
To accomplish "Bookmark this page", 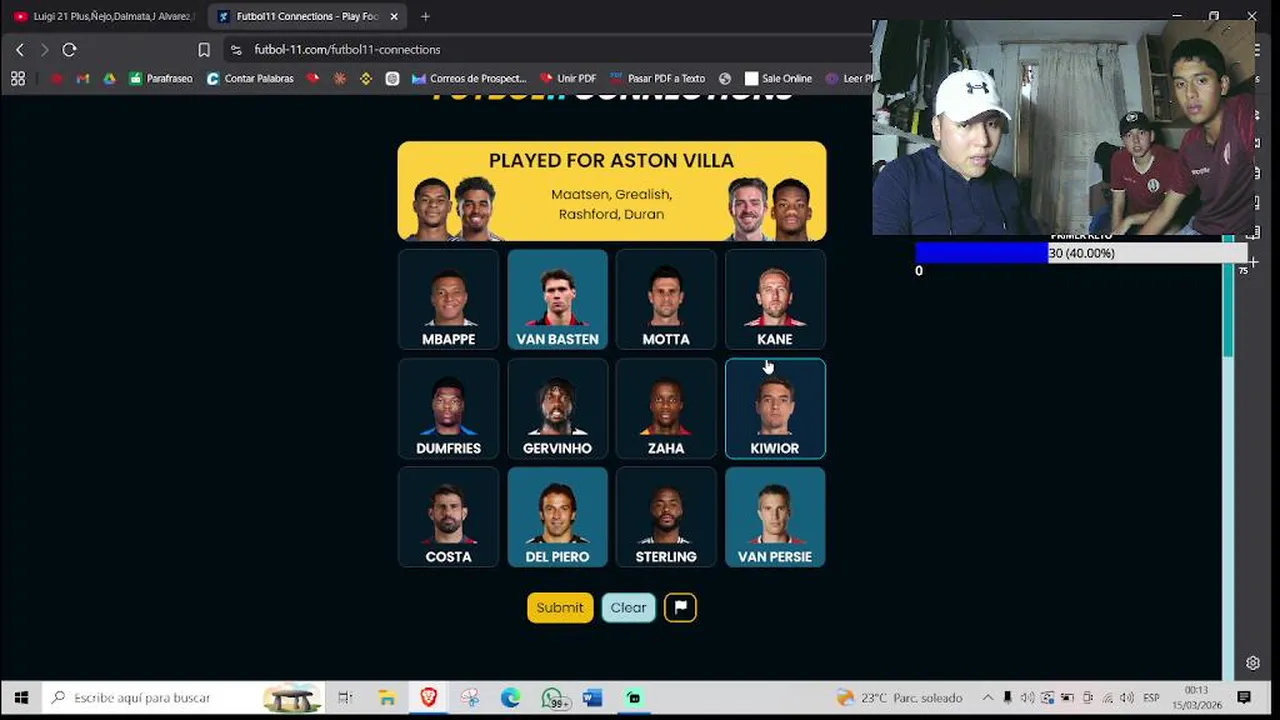I will tap(204, 49).
